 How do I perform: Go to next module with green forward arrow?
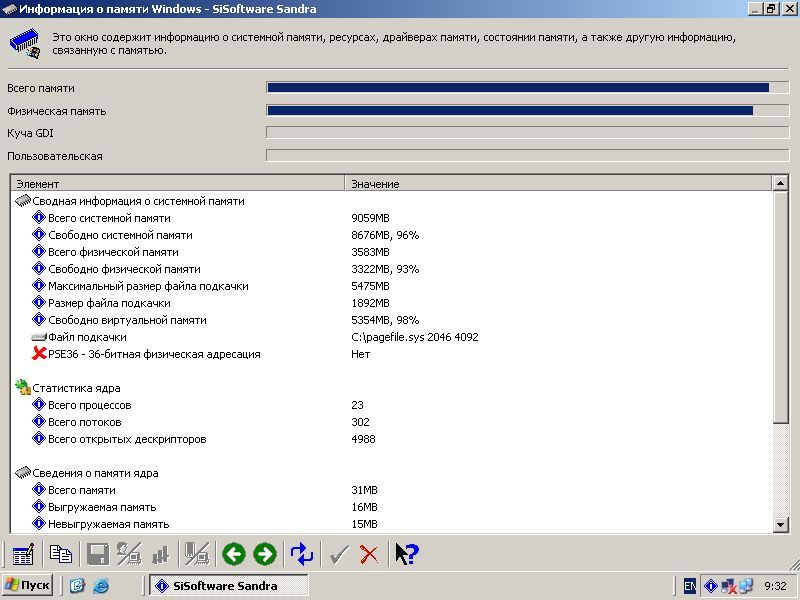[264, 554]
